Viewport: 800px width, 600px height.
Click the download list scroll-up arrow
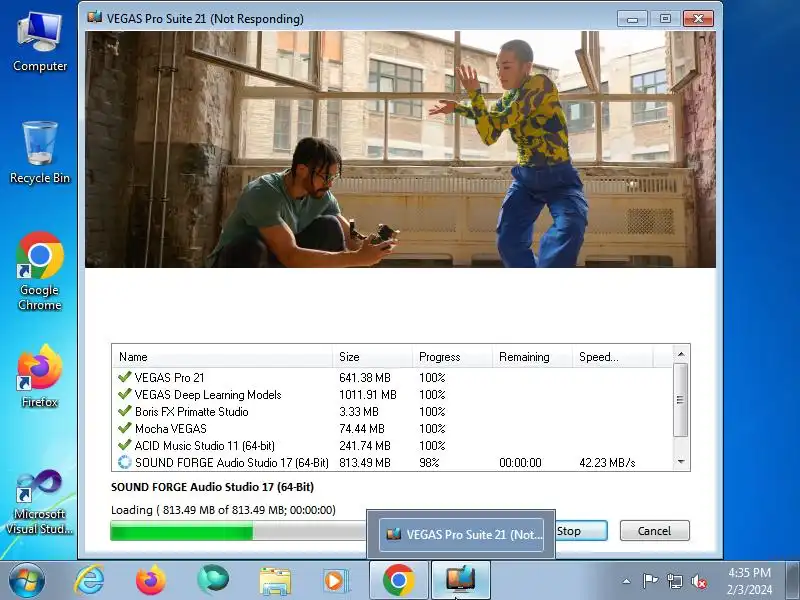[x=681, y=354]
